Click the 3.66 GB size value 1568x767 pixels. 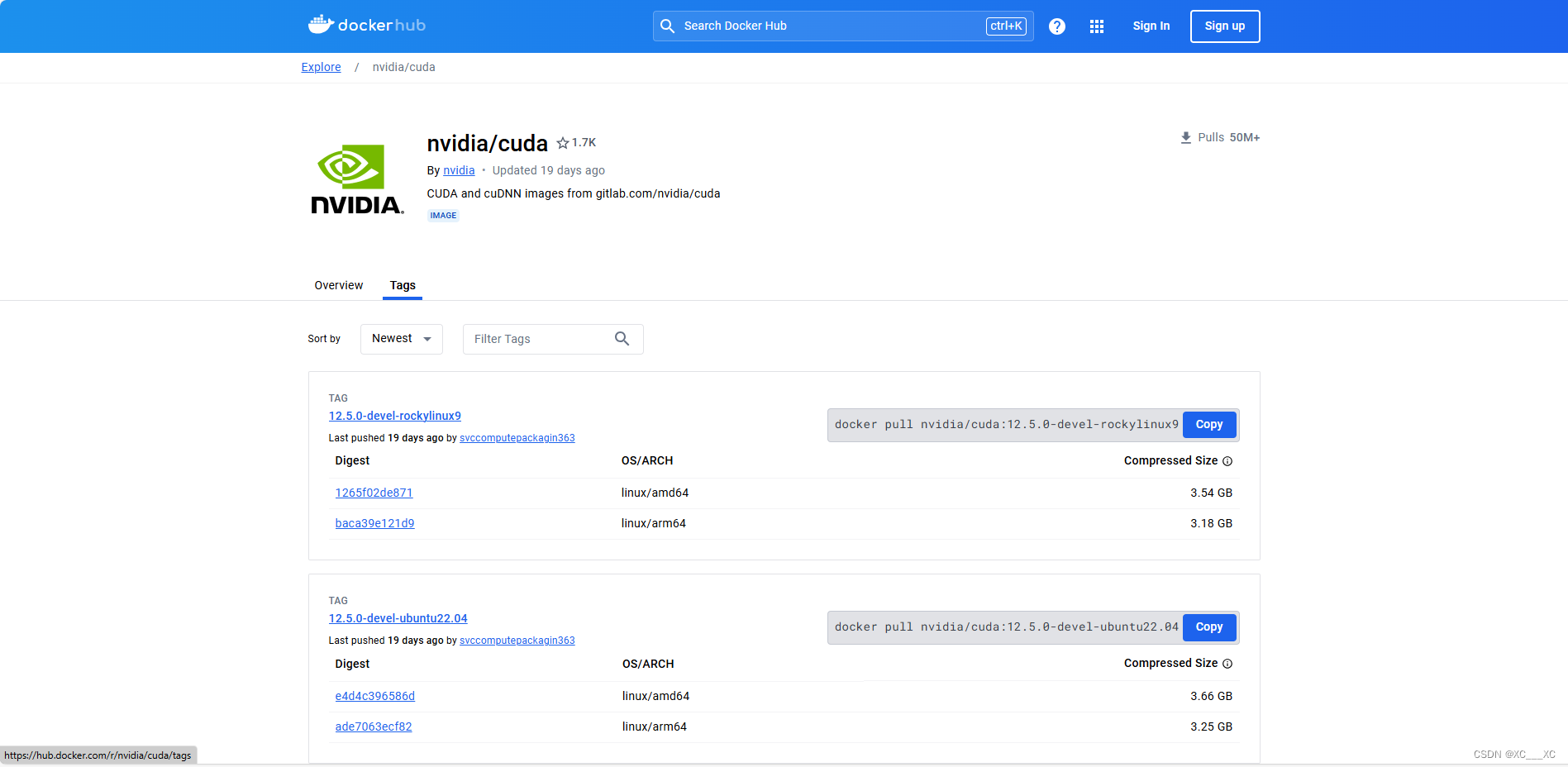click(1211, 696)
